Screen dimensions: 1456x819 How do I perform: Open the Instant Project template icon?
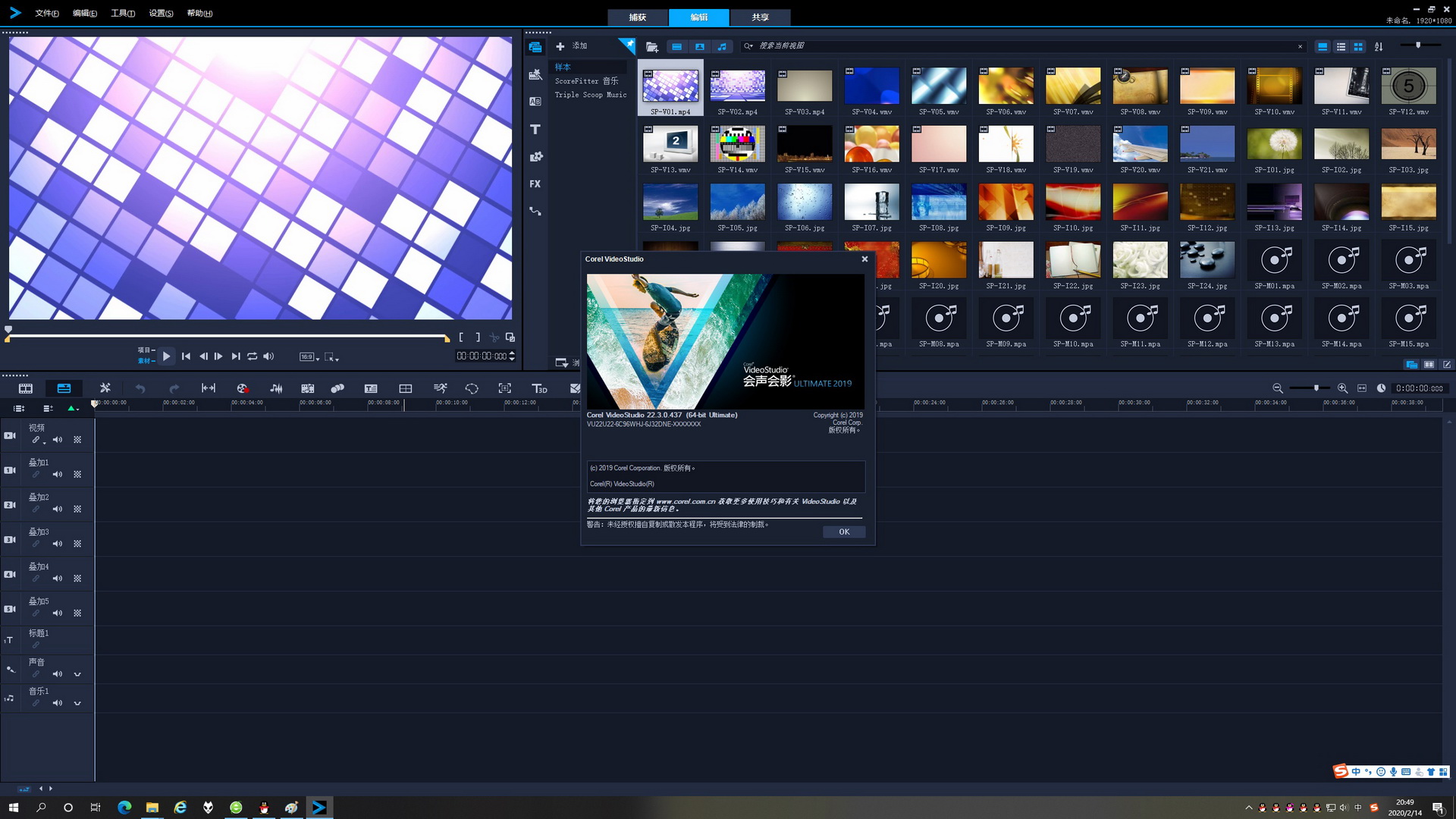(535, 74)
